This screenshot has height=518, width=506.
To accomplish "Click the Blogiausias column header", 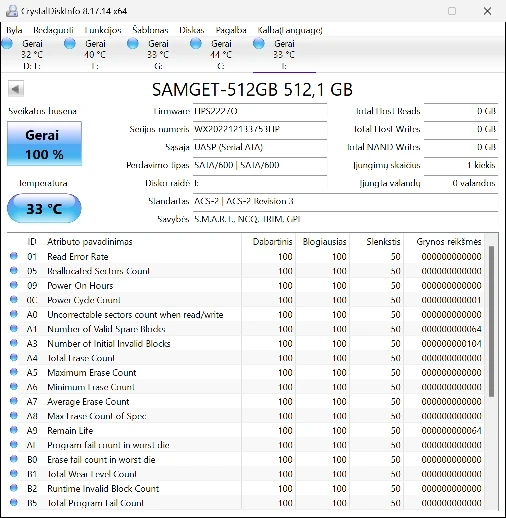I will (322, 242).
